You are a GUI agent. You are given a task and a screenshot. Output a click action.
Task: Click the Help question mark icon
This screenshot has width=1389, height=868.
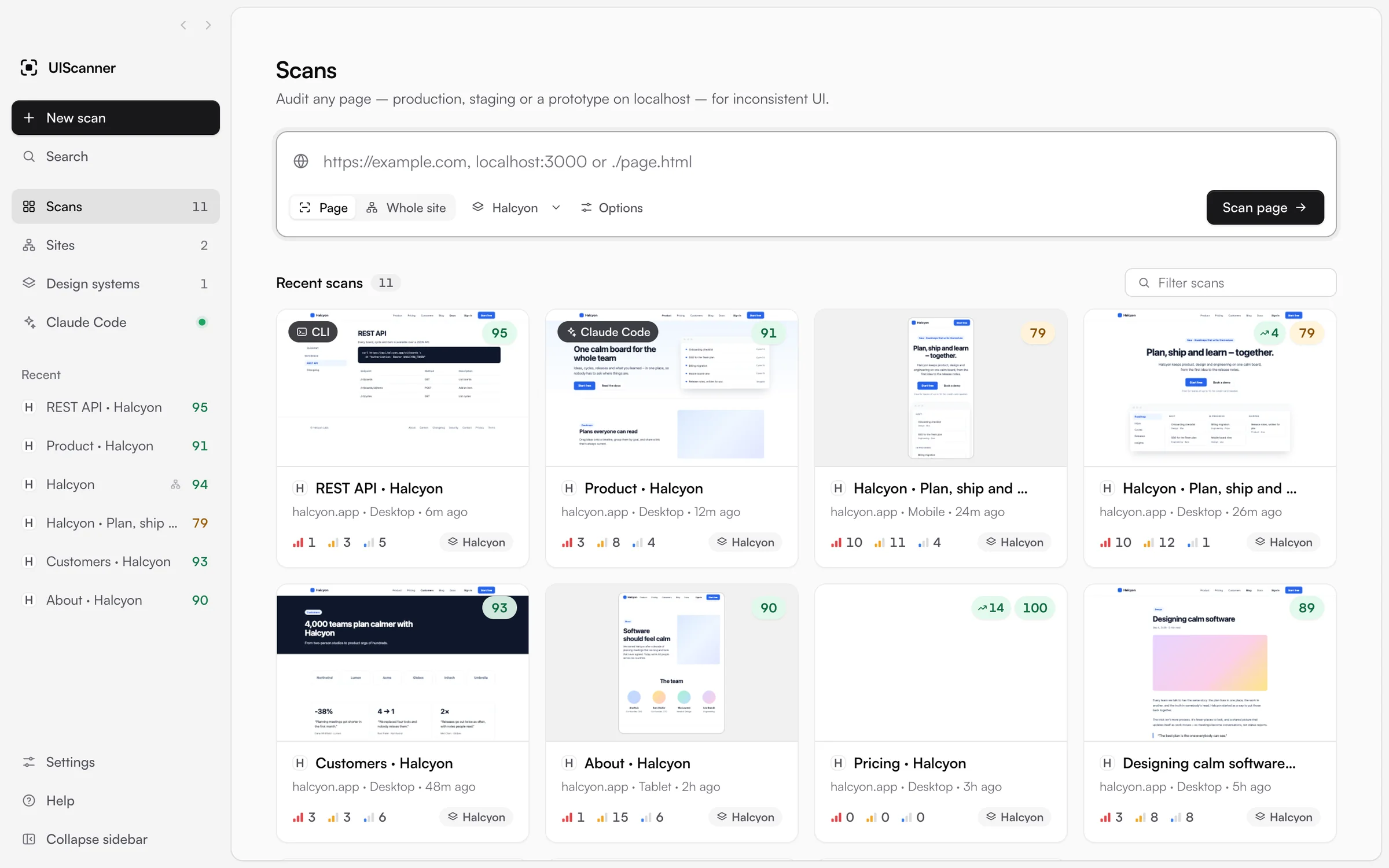point(29,800)
